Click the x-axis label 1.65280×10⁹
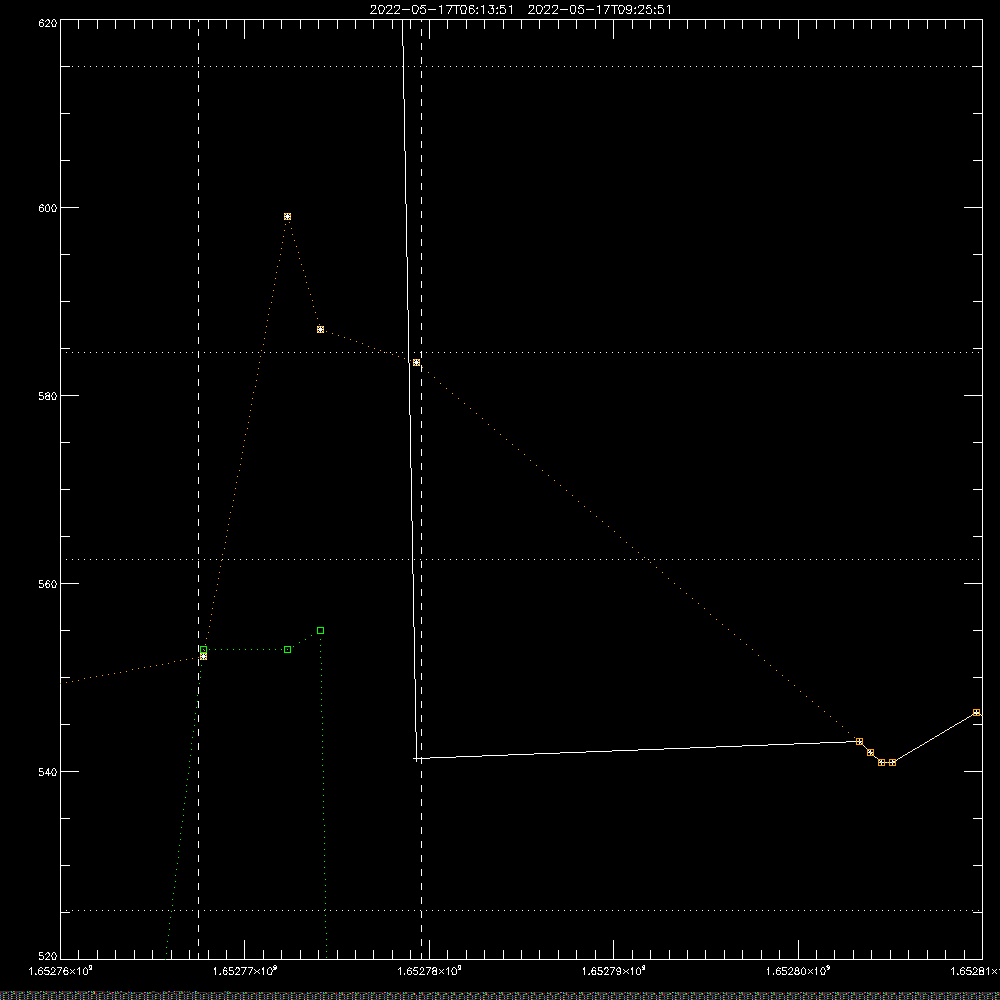The width and height of the screenshot is (1000, 1000). click(798, 971)
